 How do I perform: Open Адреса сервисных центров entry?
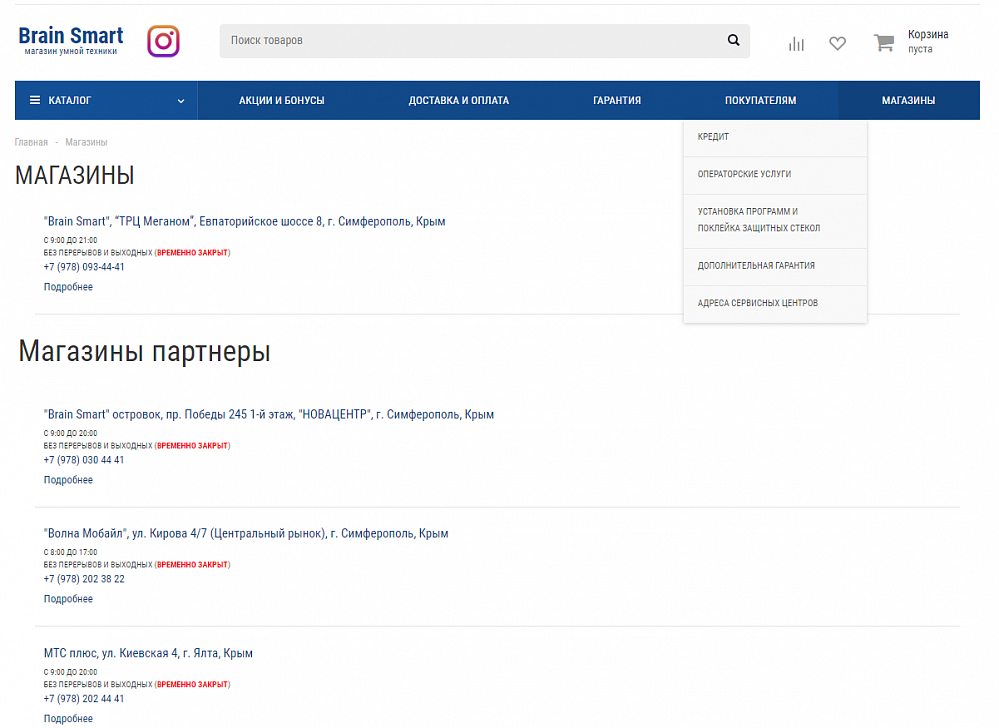(775, 303)
